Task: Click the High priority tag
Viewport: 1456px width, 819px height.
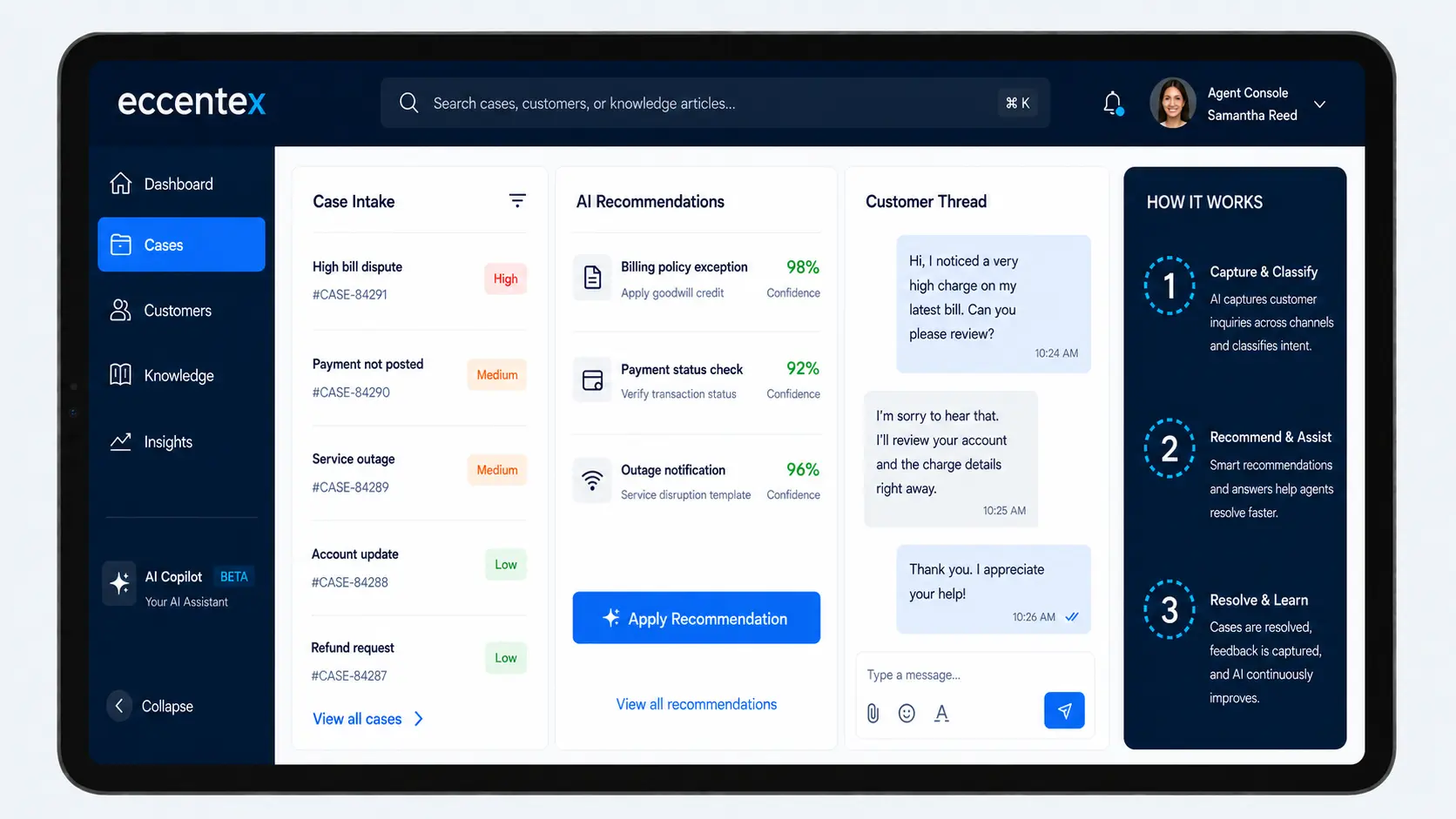Action: coord(505,279)
